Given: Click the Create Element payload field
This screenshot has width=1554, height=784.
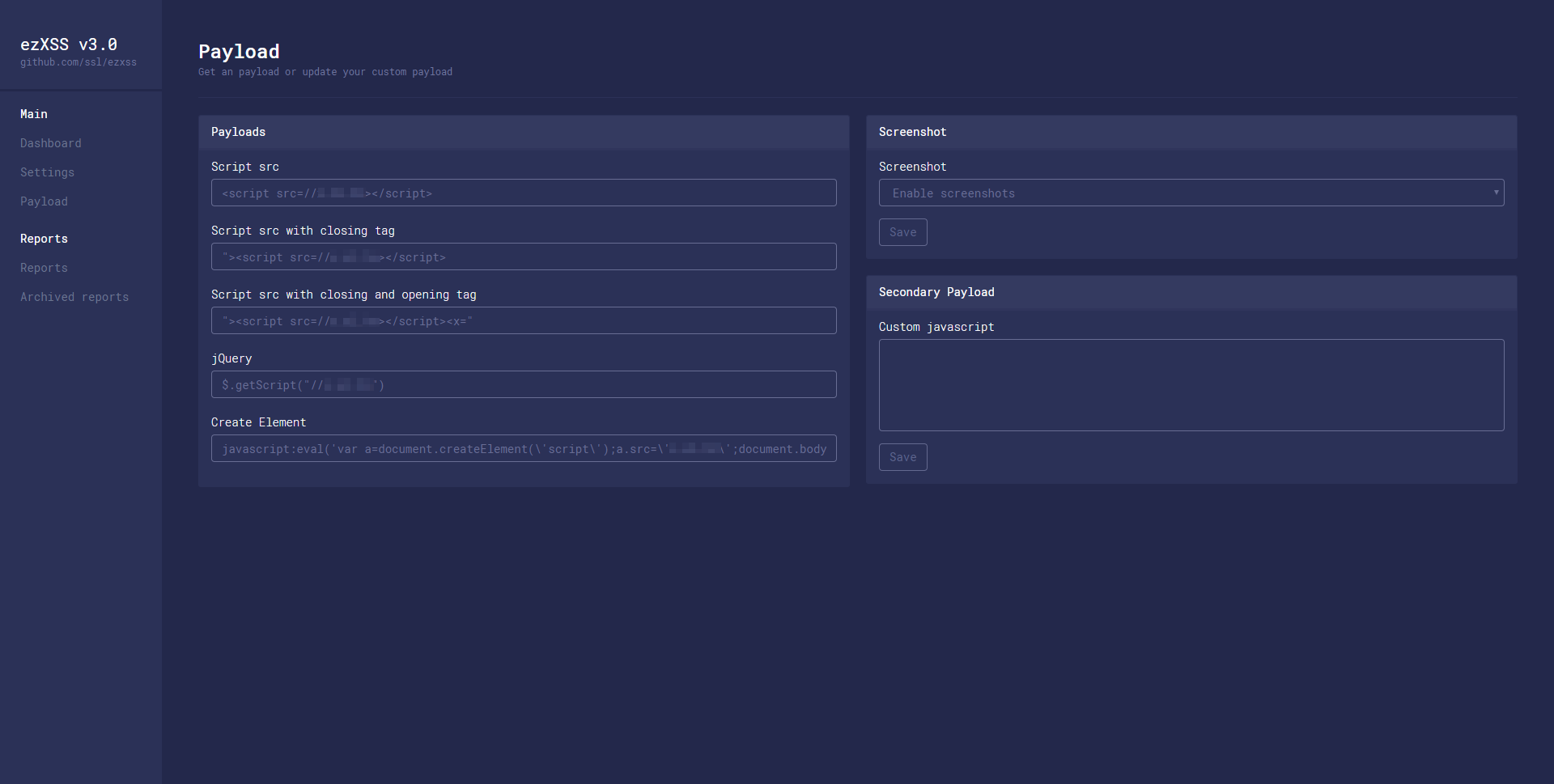Looking at the screenshot, I should pyautogui.click(x=524, y=448).
